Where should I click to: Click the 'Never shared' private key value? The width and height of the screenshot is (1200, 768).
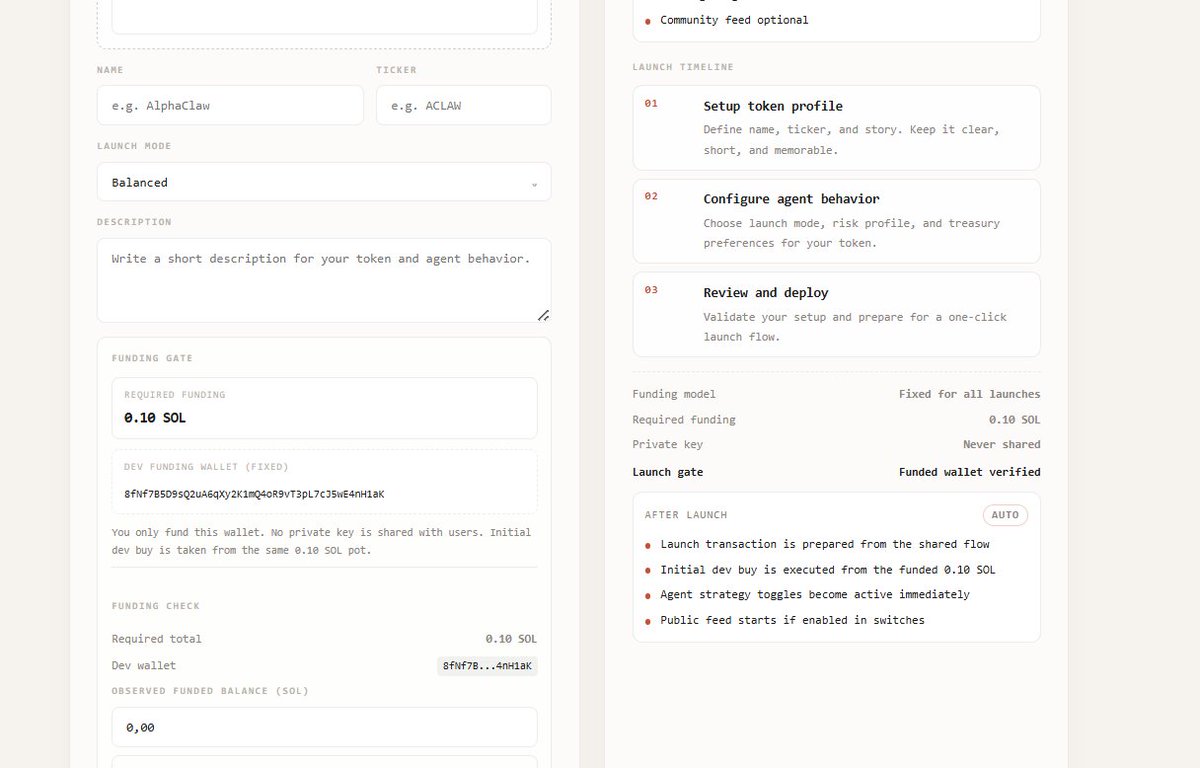(x=1001, y=444)
